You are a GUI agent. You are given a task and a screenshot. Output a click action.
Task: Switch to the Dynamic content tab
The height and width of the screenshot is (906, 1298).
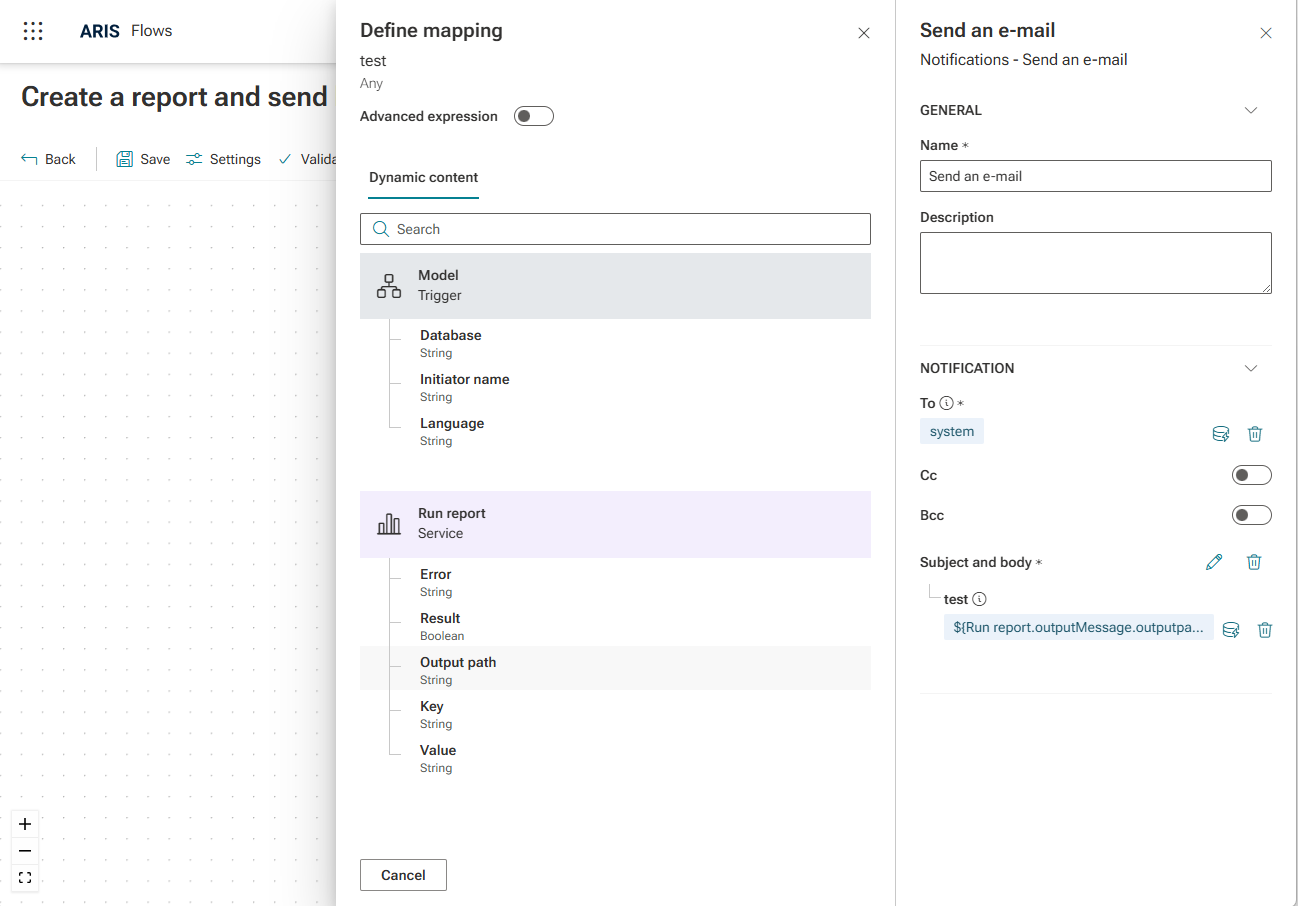pyautogui.click(x=423, y=177)
